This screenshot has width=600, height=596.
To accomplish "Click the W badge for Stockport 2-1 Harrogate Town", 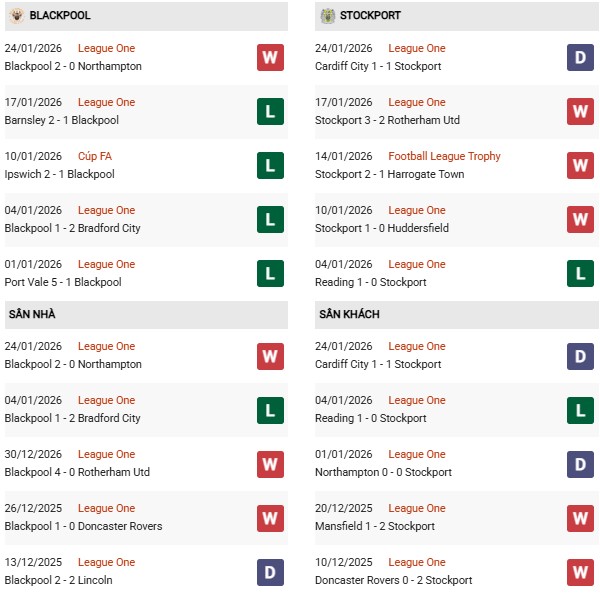I will [x=581, y=165].
